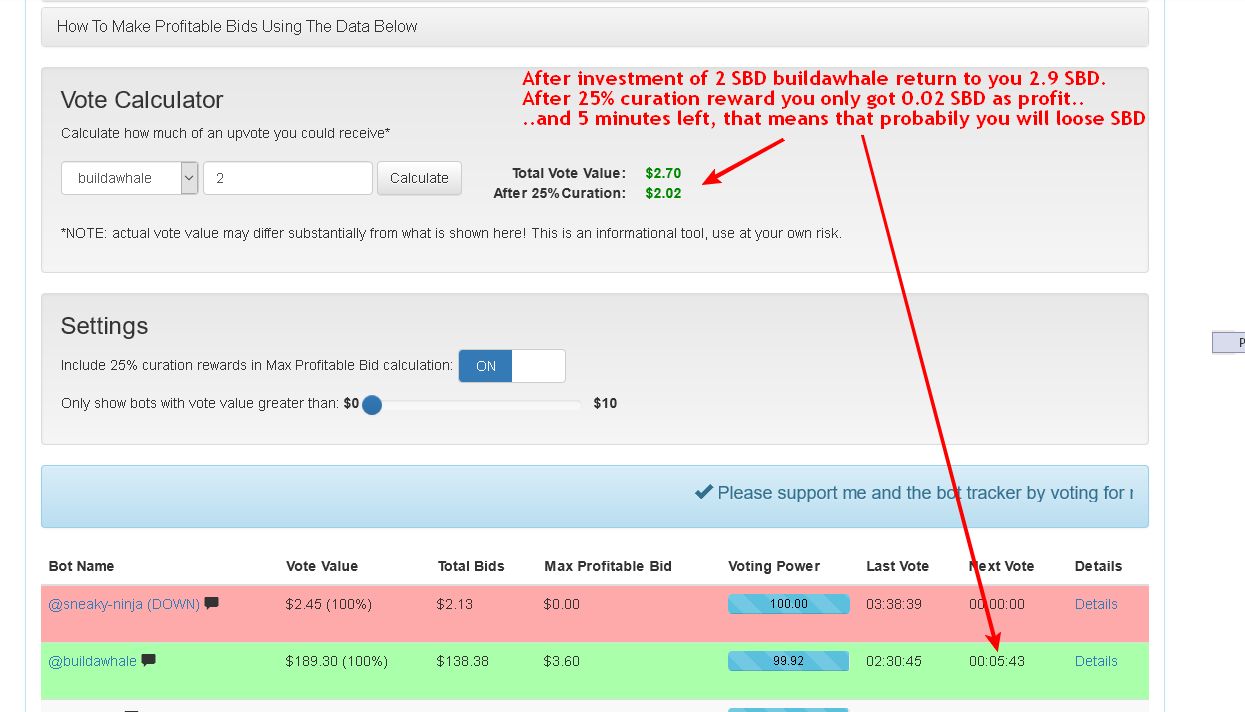The width and height of the screenshot is (1245, 712).
Task: Click the Voting Power column header
Action: tap(774, 566)
